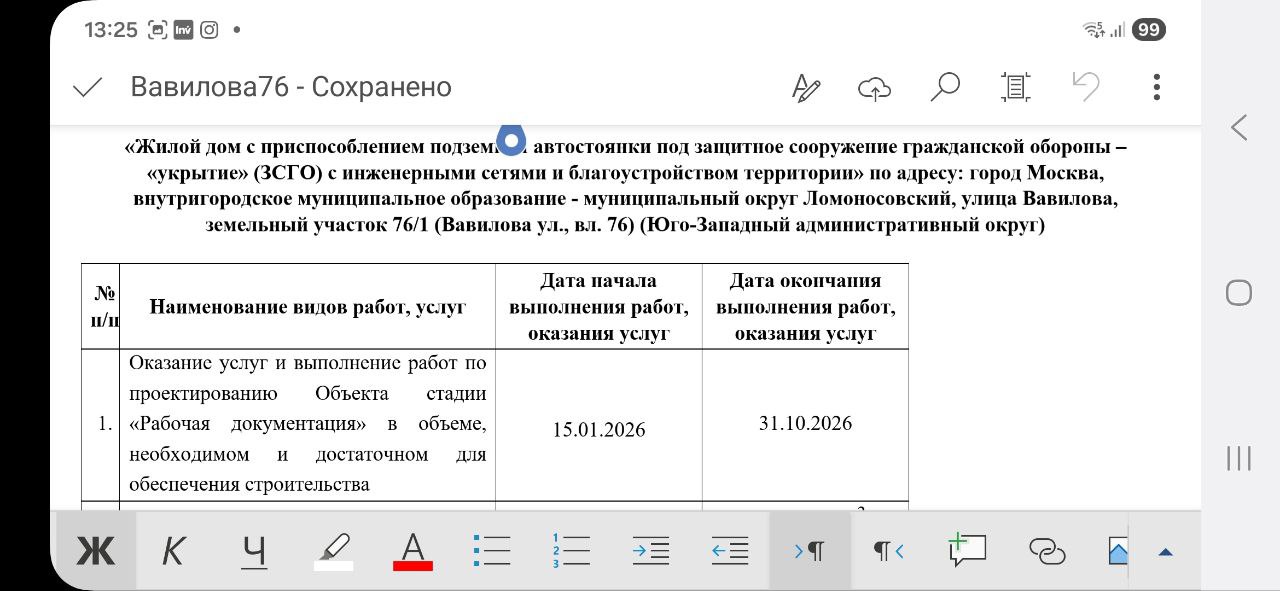Screen dimensions: 1280x591
Task: Tap the bold heading paragraph «Жилой дом…
Action: click(625, 186)
